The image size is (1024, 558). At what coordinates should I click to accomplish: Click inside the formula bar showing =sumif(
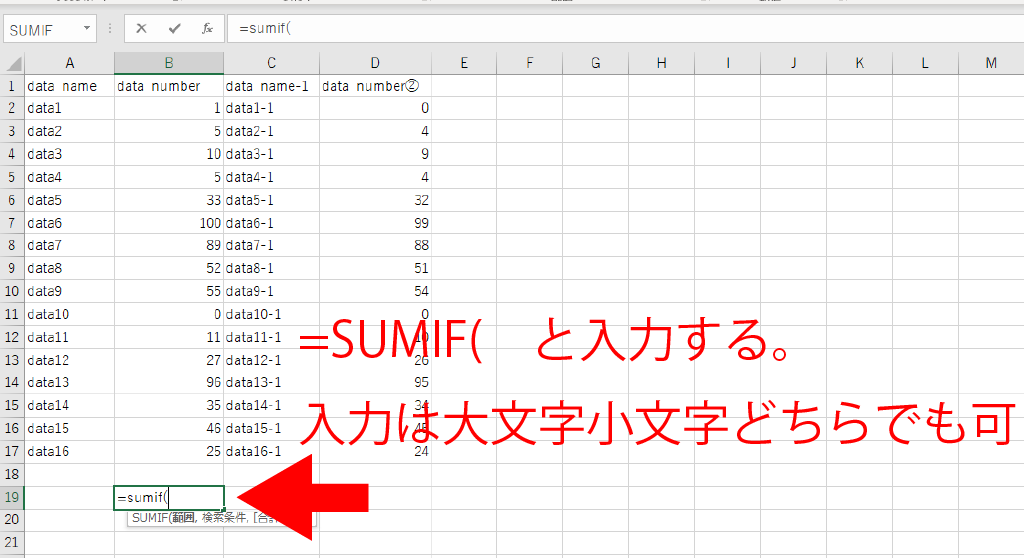(600, 29)
